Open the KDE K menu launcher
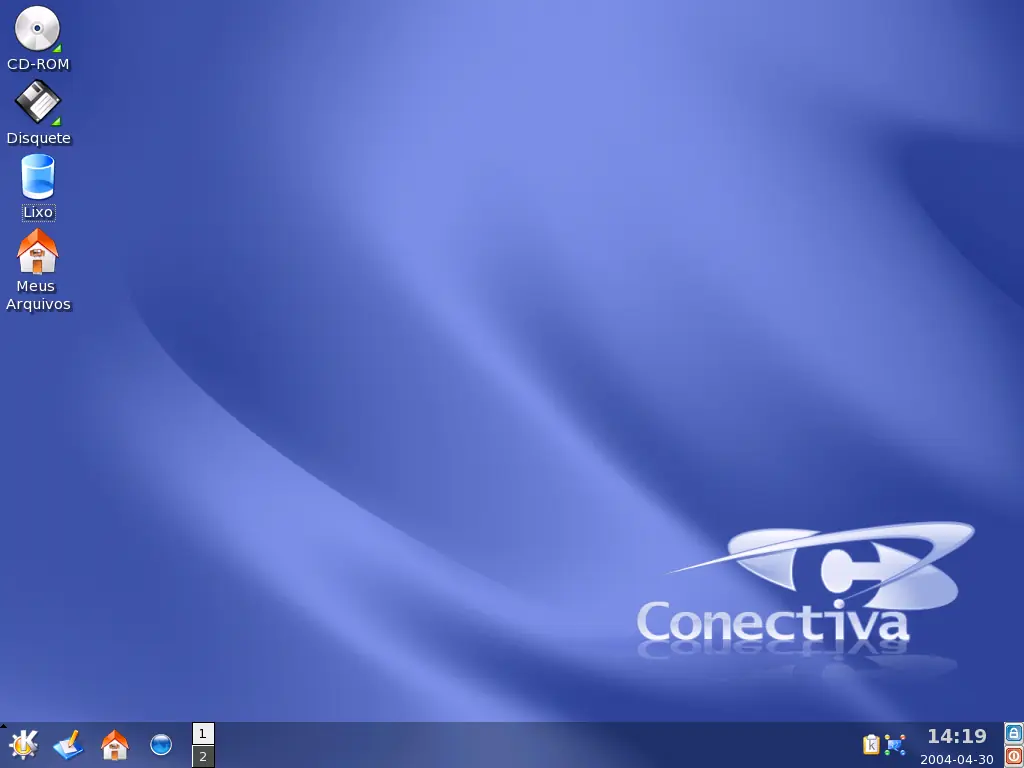 (24, 744)
